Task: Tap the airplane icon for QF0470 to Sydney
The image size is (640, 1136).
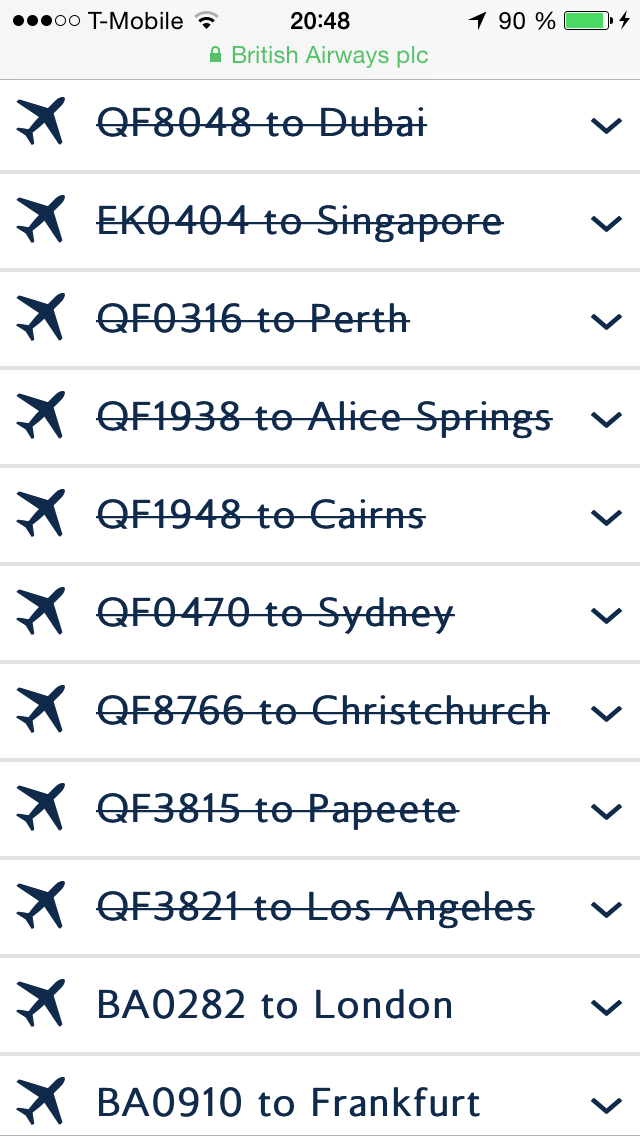Action: 41,613
